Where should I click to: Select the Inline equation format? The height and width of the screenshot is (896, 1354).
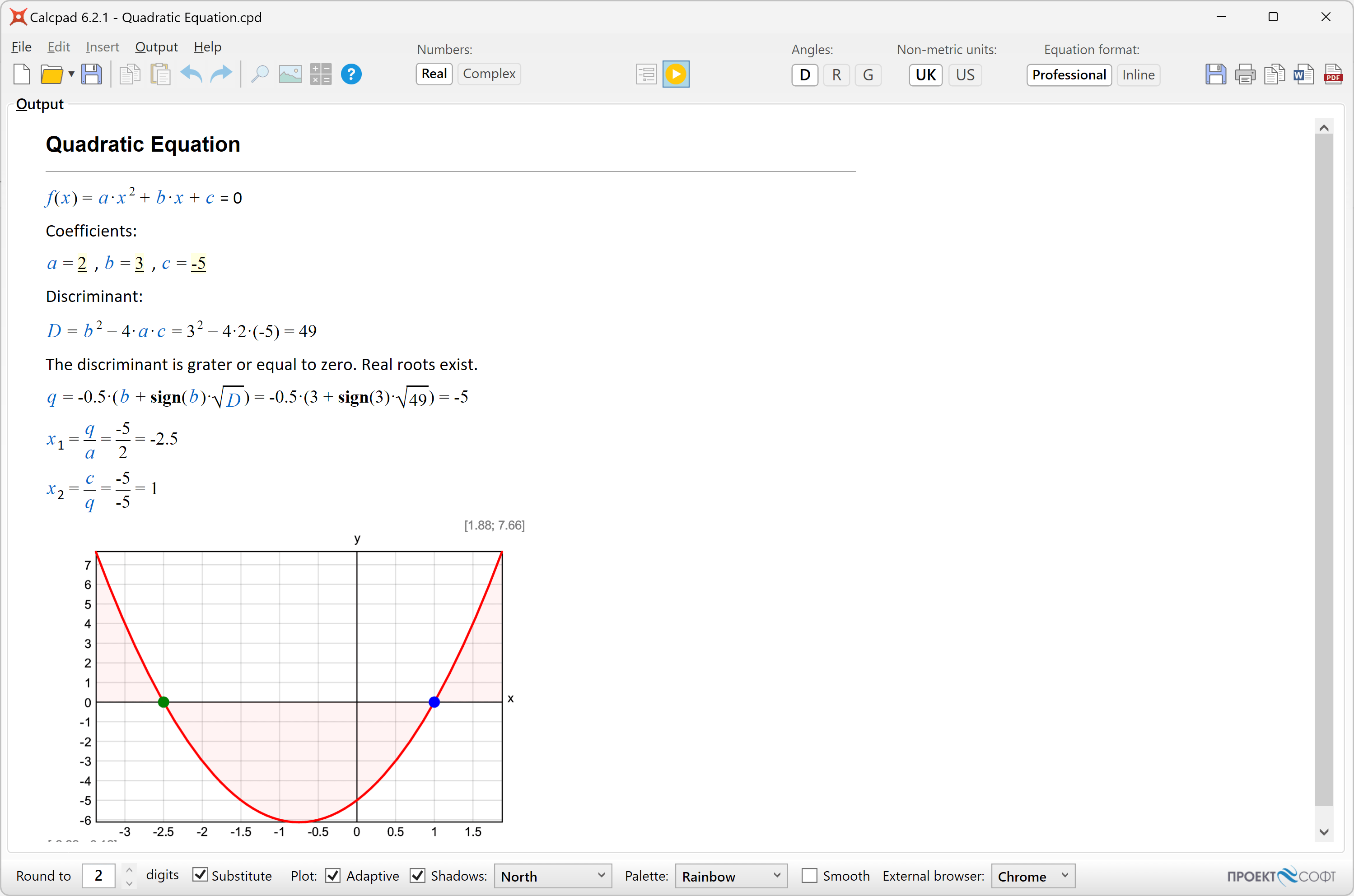(1138, 75)
